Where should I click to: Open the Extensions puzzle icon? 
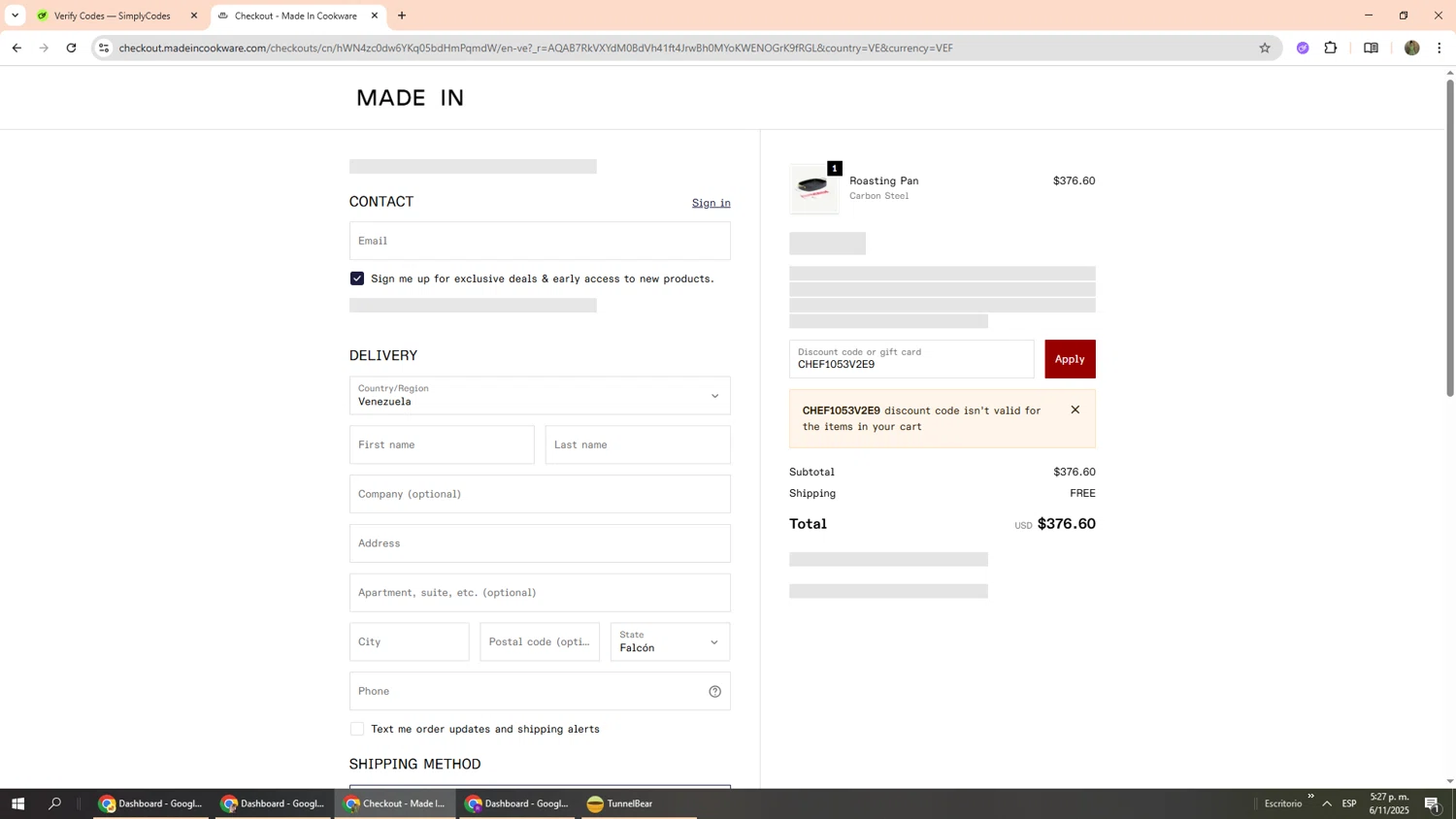tap(1331, 48)
